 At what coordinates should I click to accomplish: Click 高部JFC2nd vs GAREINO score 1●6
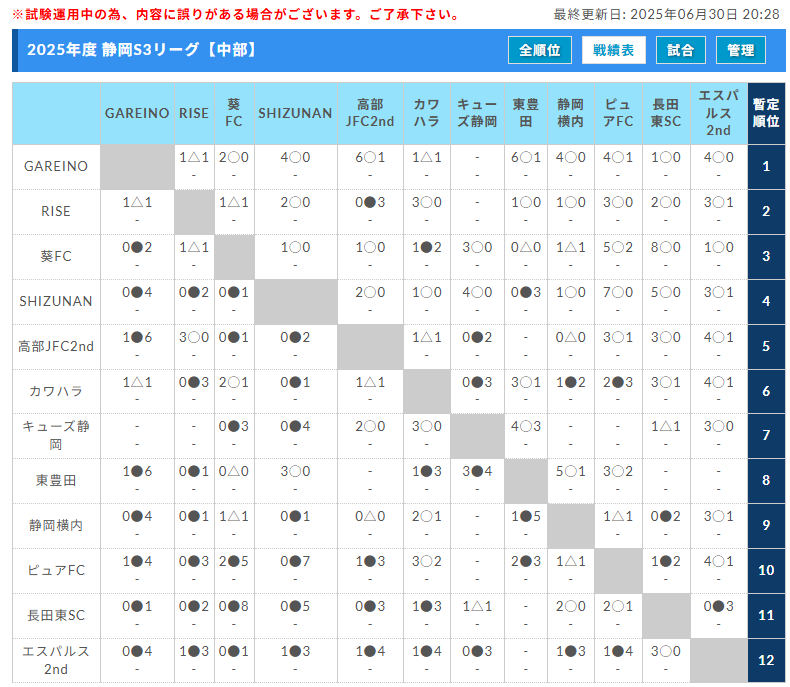tap(137, 337)
